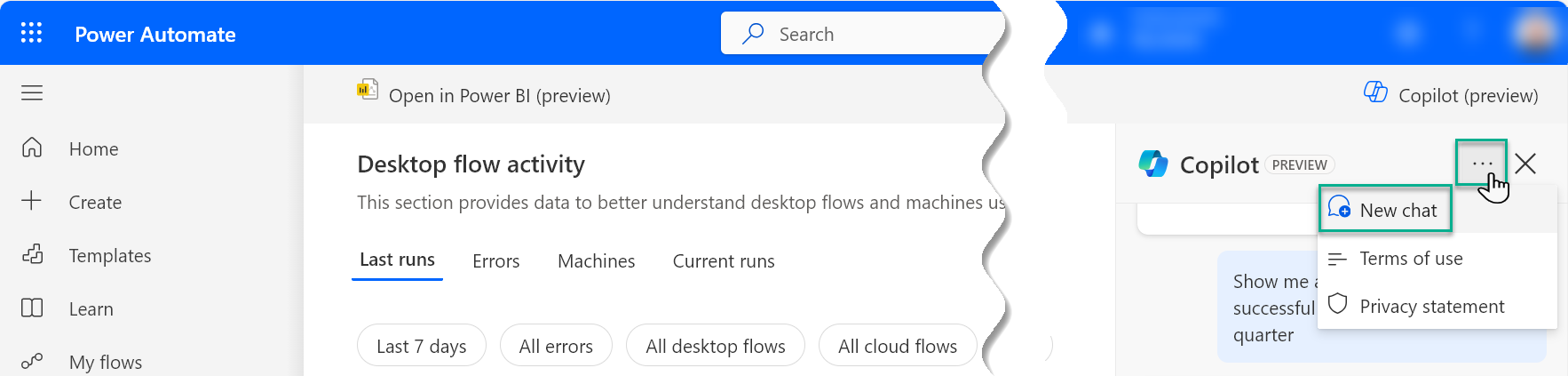The height and width of the screenshot is (376, 1568).
Task: Open the Copilot more options ellipsis
Action: pos(1481,164)
